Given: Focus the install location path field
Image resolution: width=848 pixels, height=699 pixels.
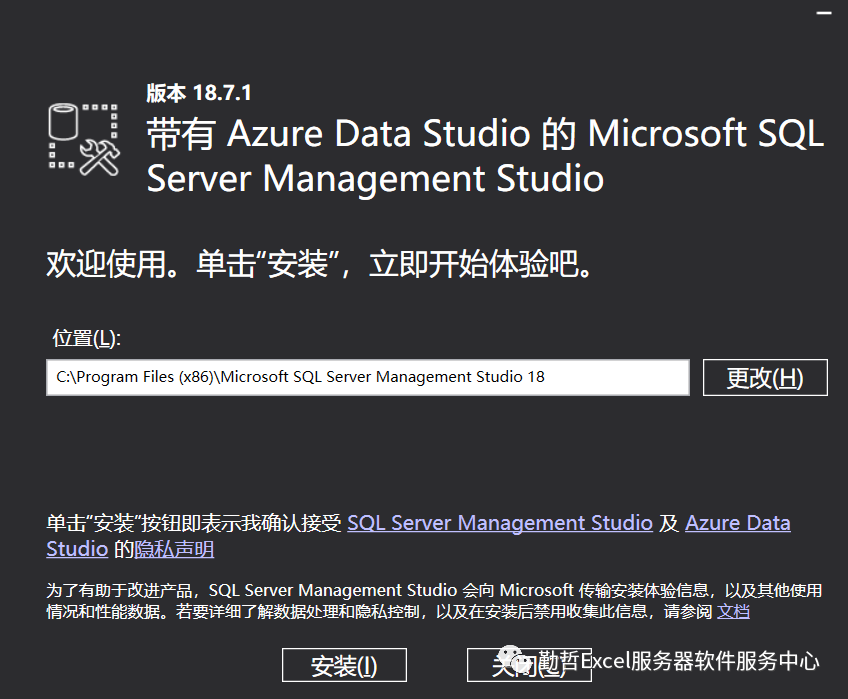Looking at the screenshot, I should tap(367, 377).
